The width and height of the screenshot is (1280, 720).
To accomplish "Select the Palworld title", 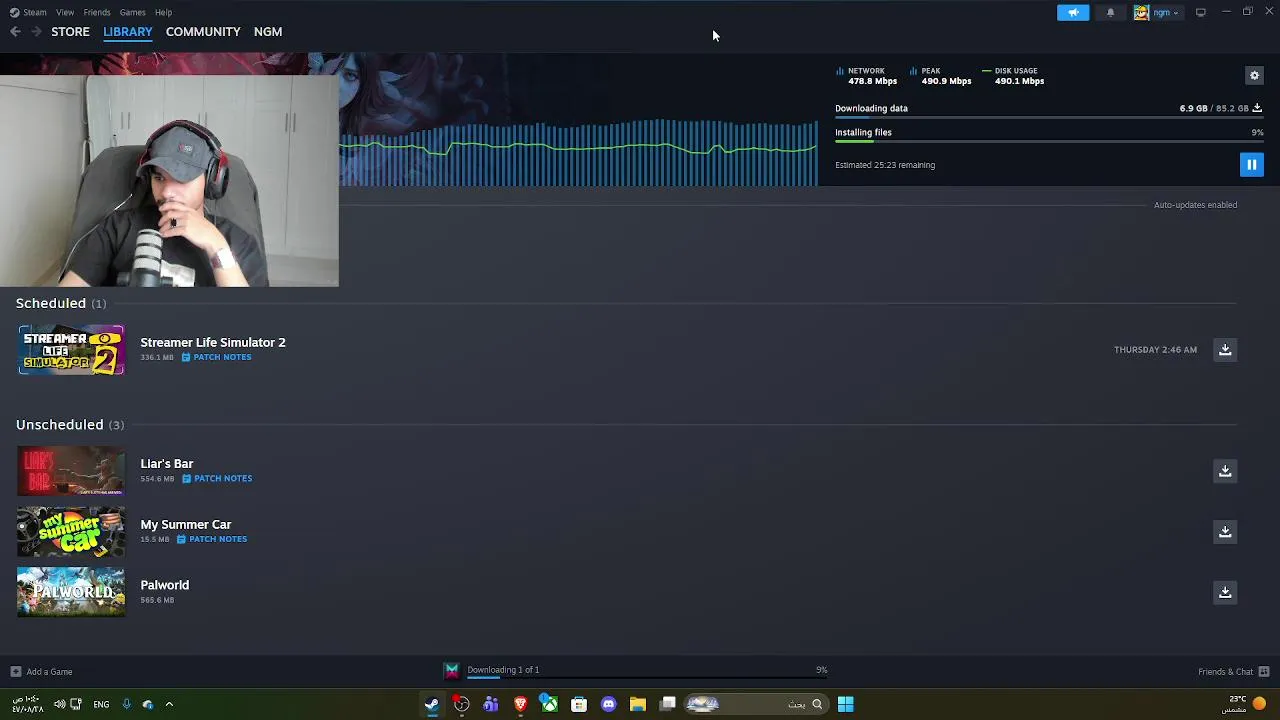I will point(165,585).
